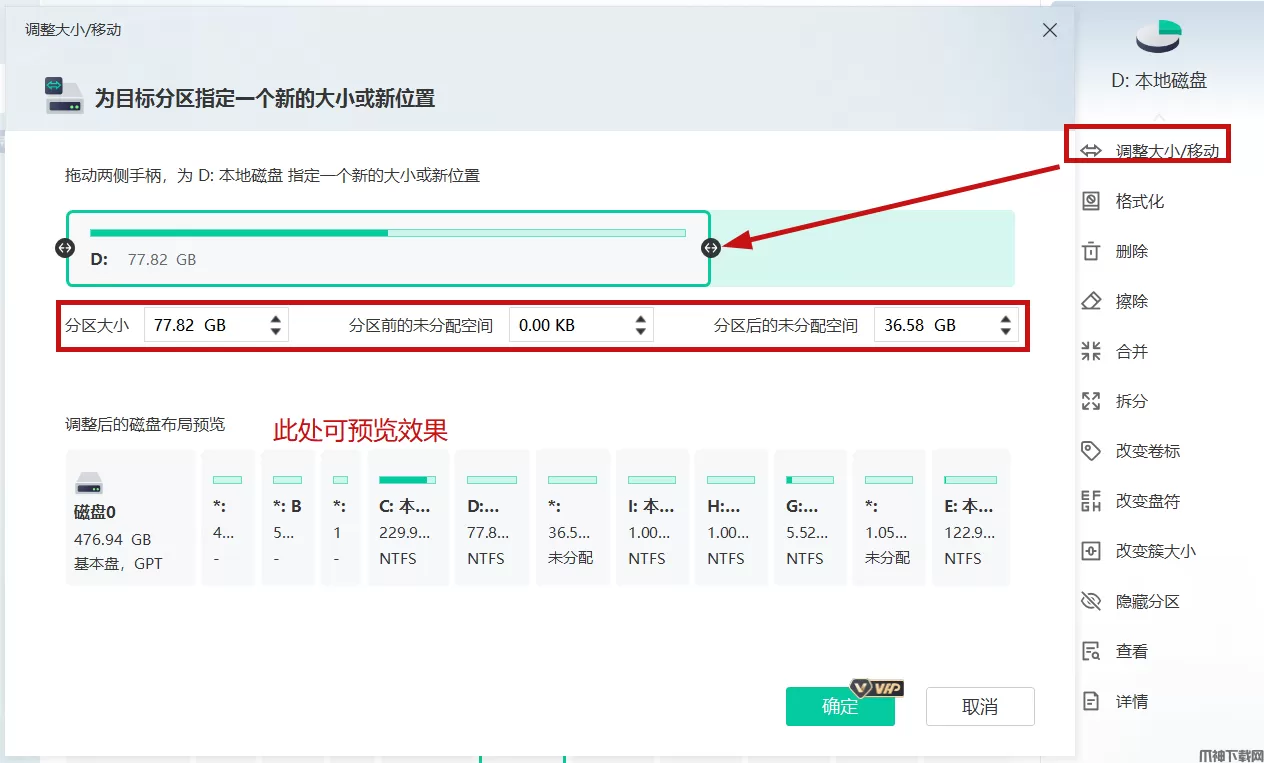The image size is (1264, 763).
Task: Click the dialog header disk icon
Action: coord(64,95)
